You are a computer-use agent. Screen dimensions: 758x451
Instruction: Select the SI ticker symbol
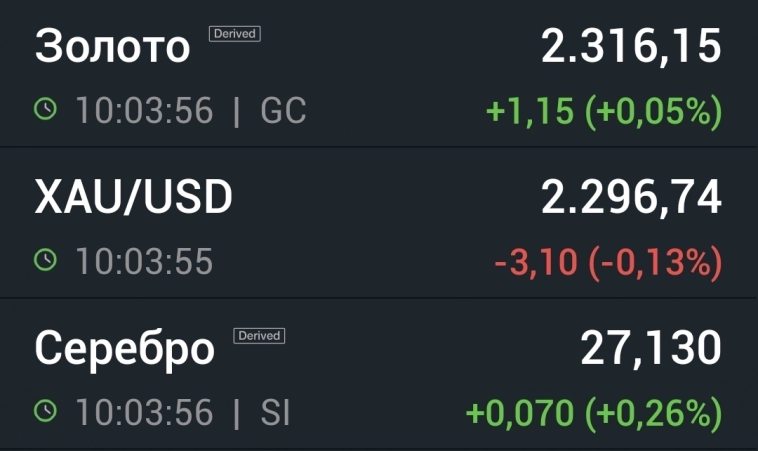[x=275, y=412]
